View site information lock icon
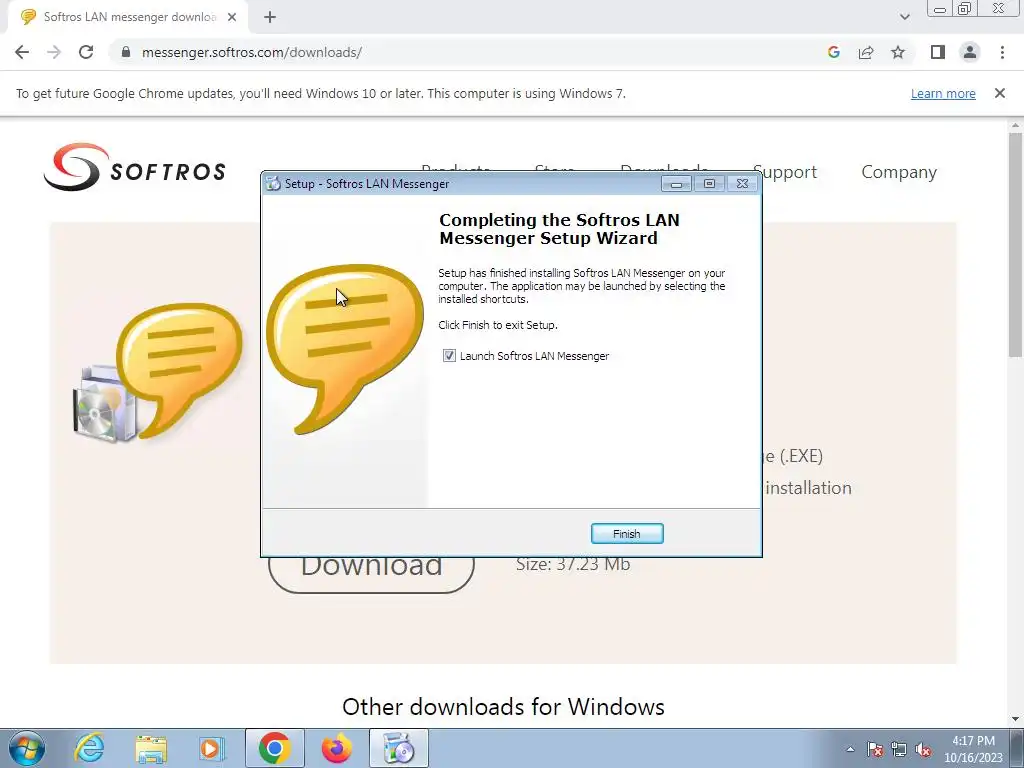1024x768 pixels. coord(126,52)
